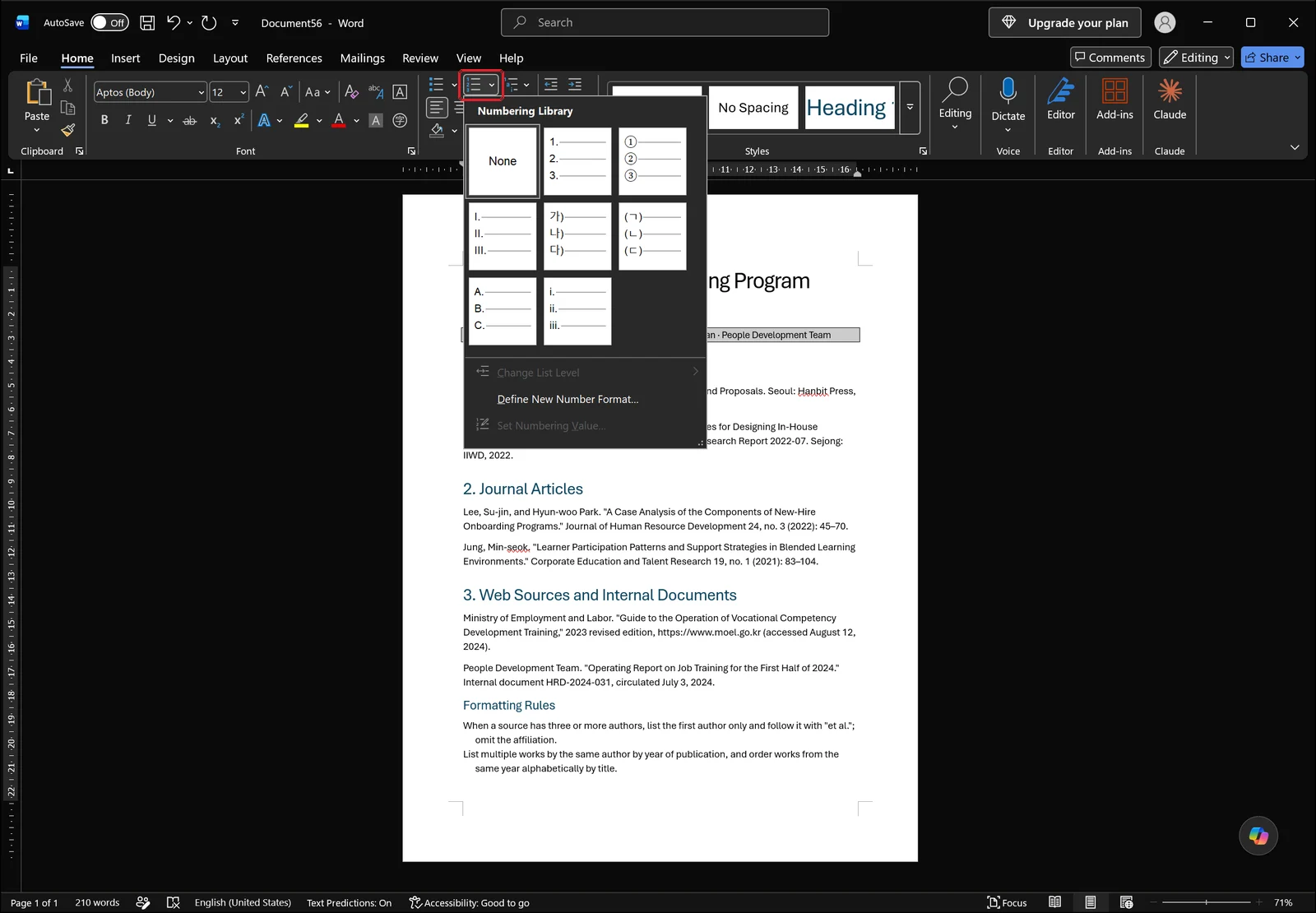Image resolution: width=1316 pixels, height=913 pixels.
Task: Switch to Print Layout view in status bar
Action: point(1090,902)
